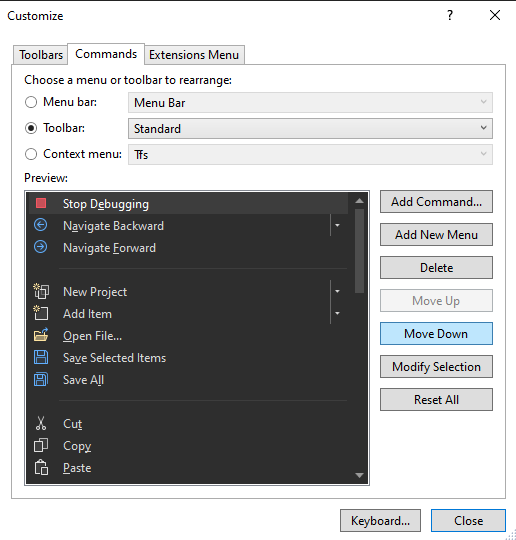Expand the Navigate Backward split arrow
Image resolution: width=516 pixels, height=540 pixels.
[338, 225]
